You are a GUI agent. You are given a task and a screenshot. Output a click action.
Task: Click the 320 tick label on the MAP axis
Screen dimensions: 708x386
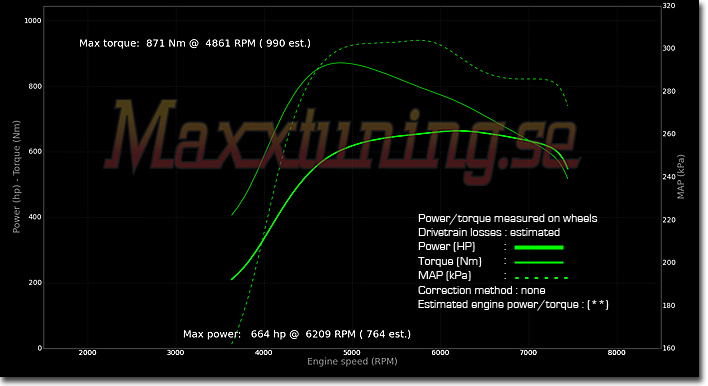tap(669, 6)
